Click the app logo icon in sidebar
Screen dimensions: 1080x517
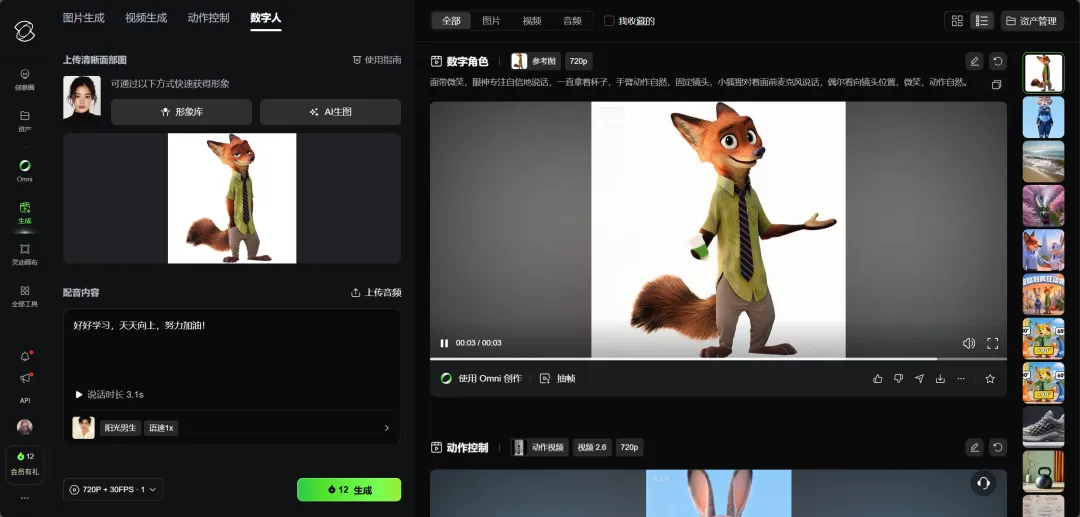coord(25,31)
